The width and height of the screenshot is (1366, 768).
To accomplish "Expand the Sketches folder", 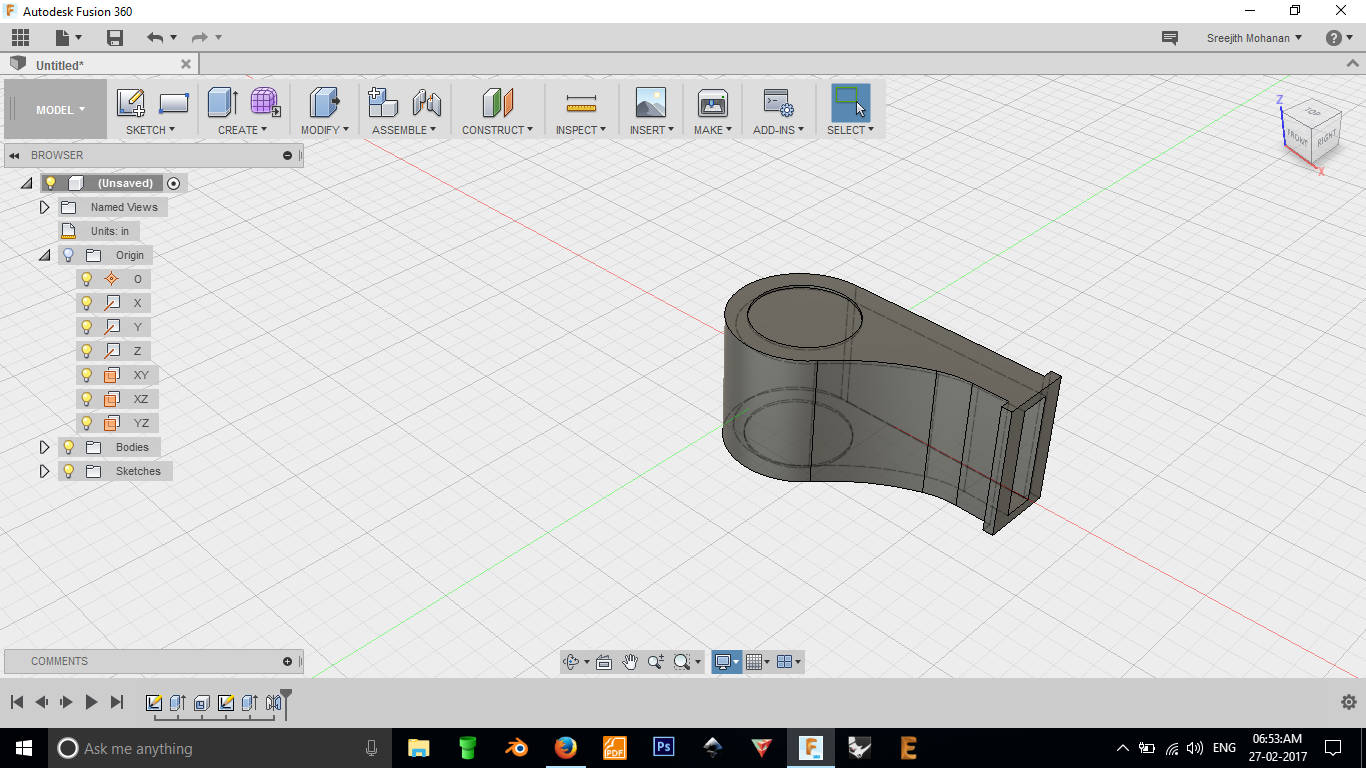I will pos(44,471).
